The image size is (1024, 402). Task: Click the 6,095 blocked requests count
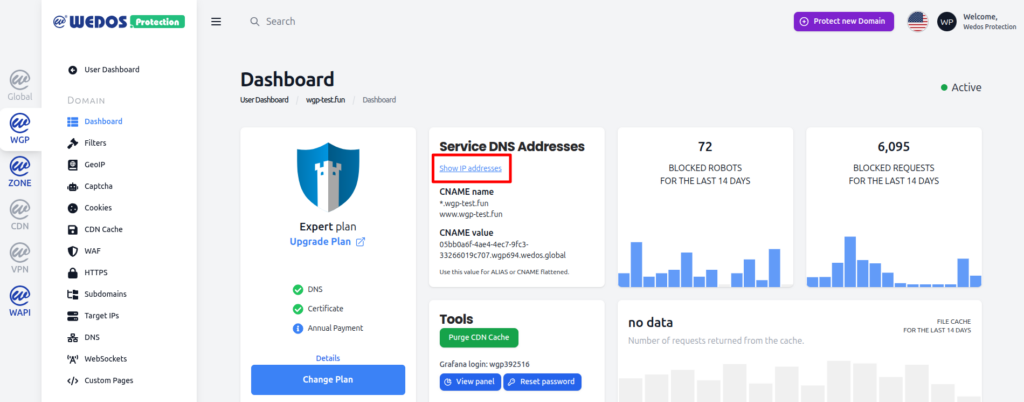894,147
